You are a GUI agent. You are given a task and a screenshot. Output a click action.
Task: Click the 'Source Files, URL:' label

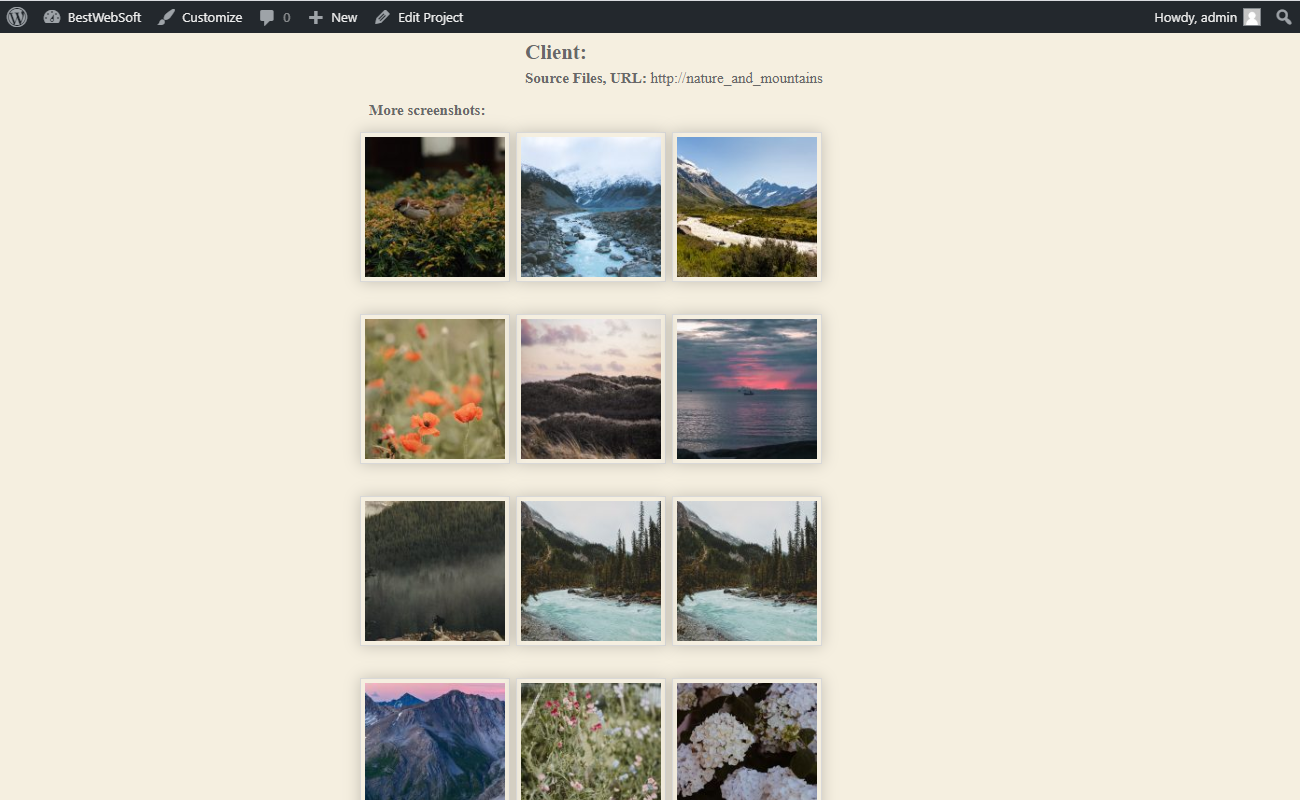point(586,78)
